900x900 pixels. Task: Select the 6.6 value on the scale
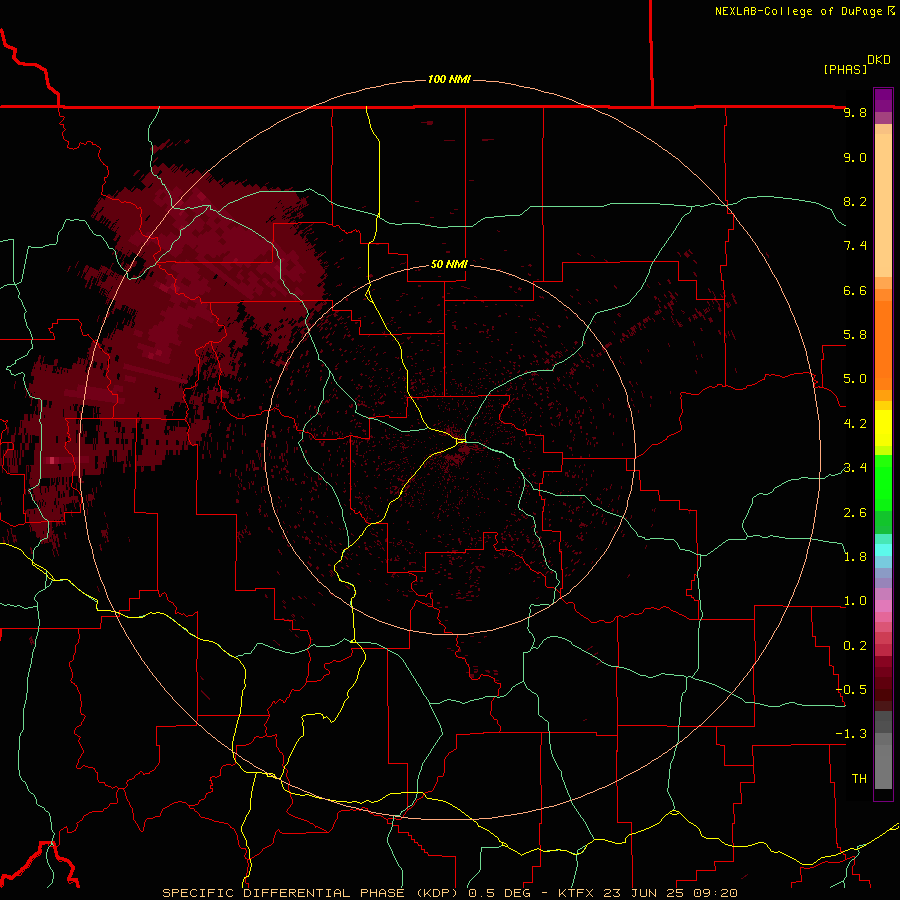(x=855, y=290)
